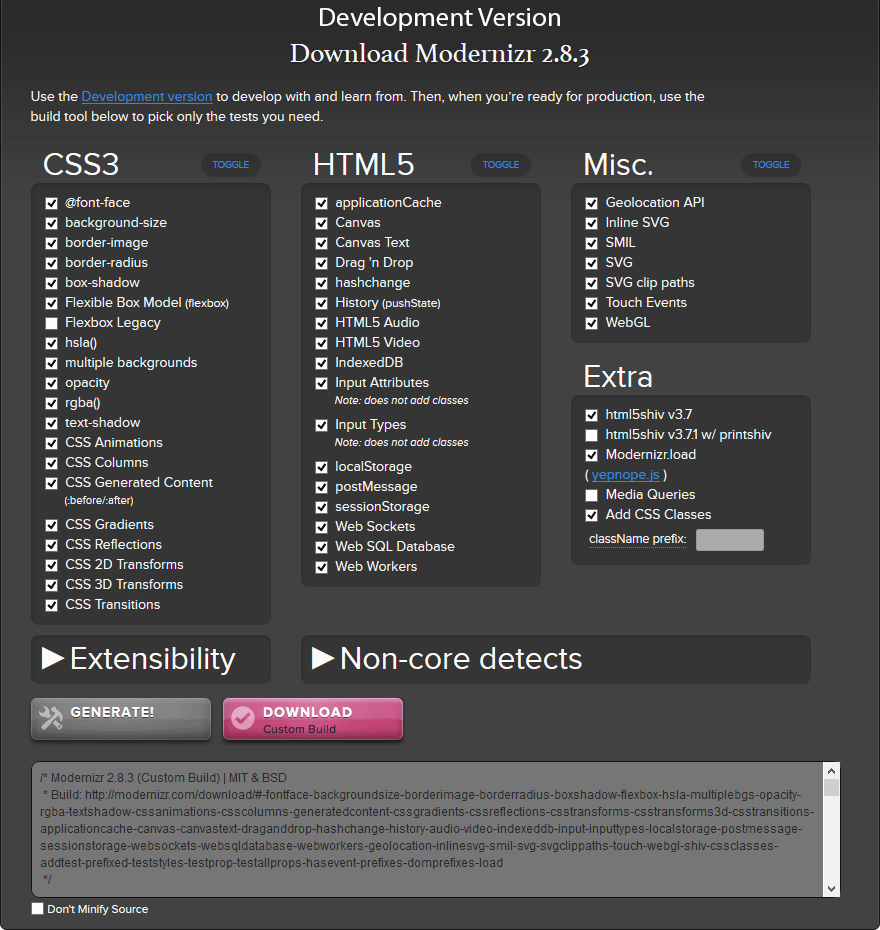The image size is (880, 930).
Task: Uncheck the Input Types checkbox
Action: 321,425
